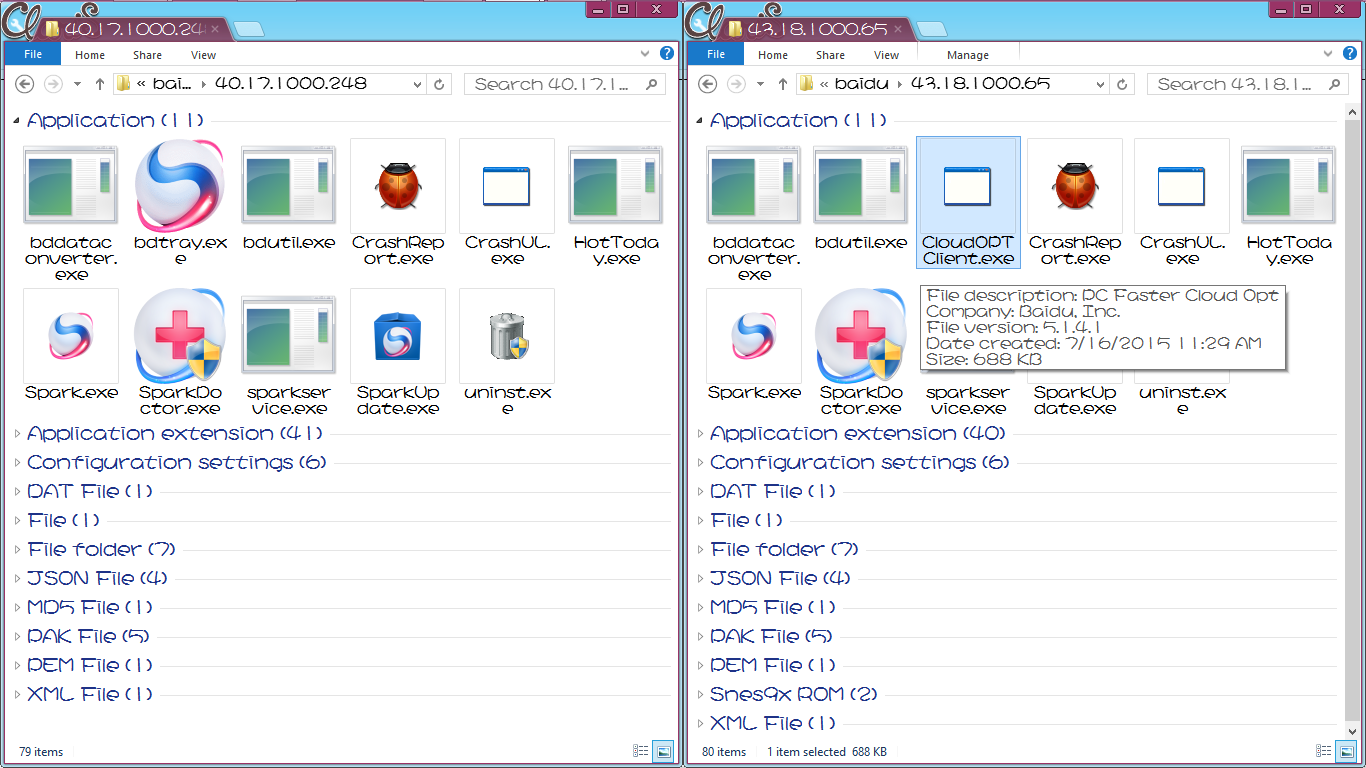
Task: Select CrashReport.exe ladybug icon in right window
Action: click(1075, 187)
